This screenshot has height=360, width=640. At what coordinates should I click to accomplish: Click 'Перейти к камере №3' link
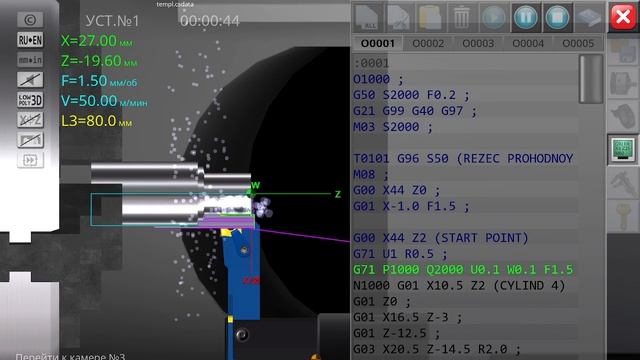tap(70, 356)
